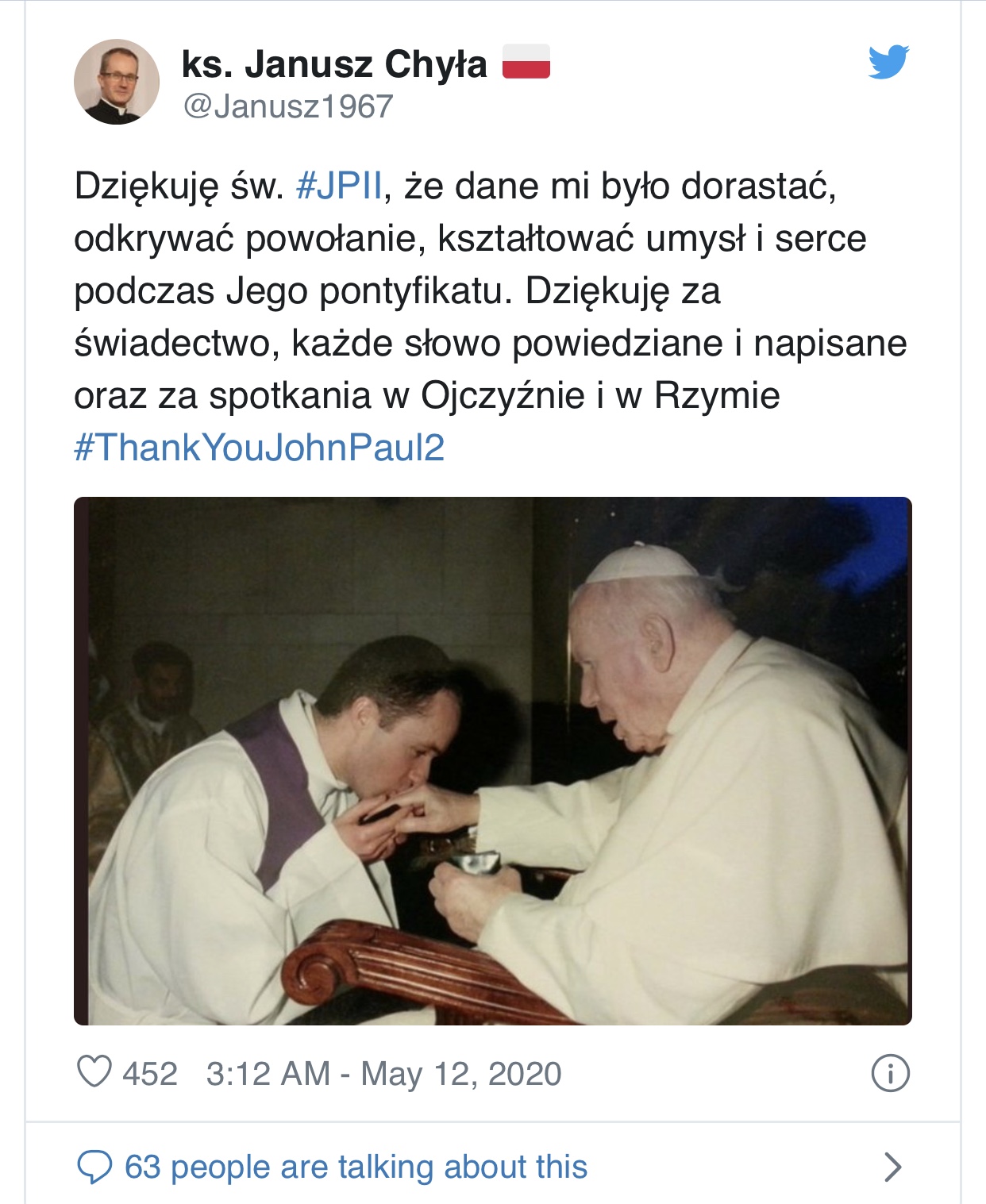Click the 3:12 AM tweet time
This screenshot has height=1204, width=986.
[x=268, y=1074]
